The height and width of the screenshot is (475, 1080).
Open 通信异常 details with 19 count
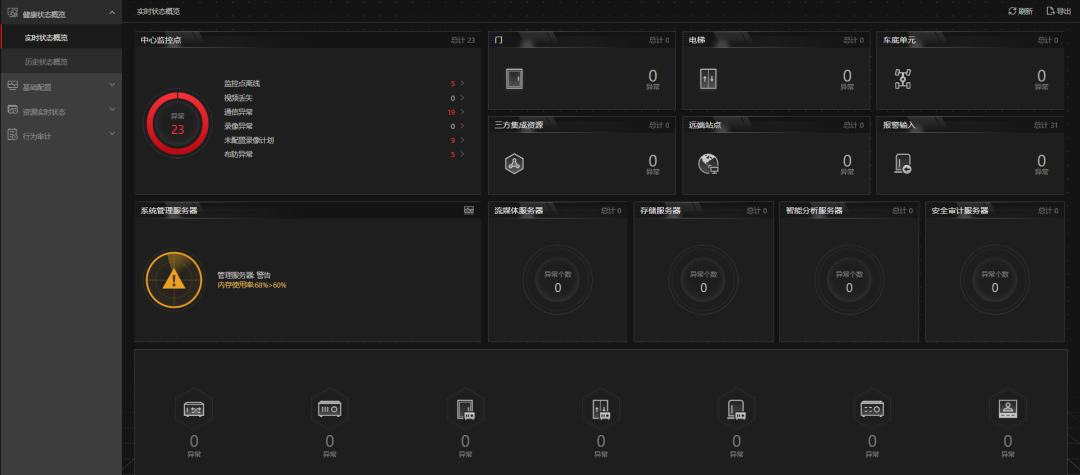click(x=461, y=112)
